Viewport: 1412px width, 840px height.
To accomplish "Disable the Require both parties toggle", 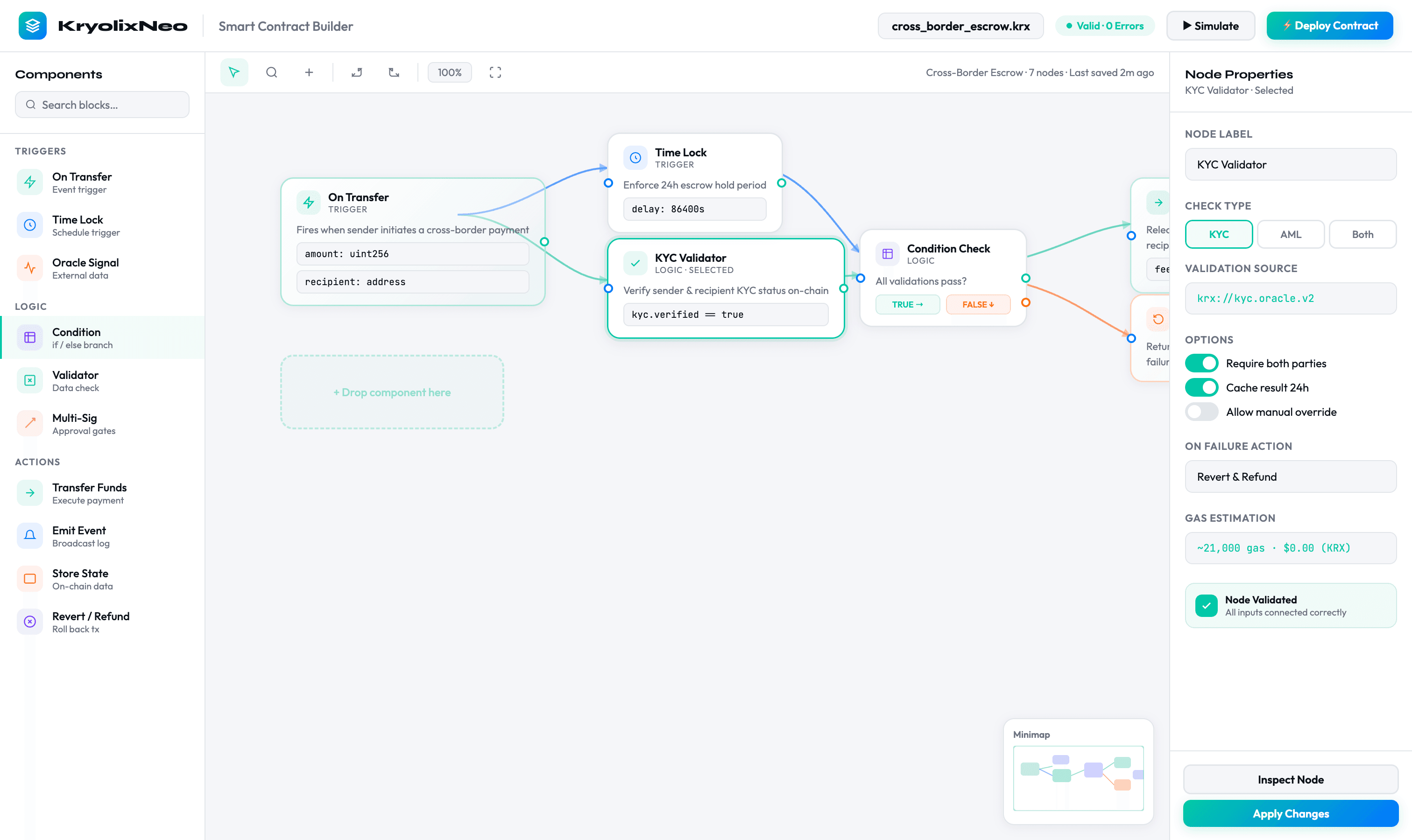I will [x=1202, y=363].
